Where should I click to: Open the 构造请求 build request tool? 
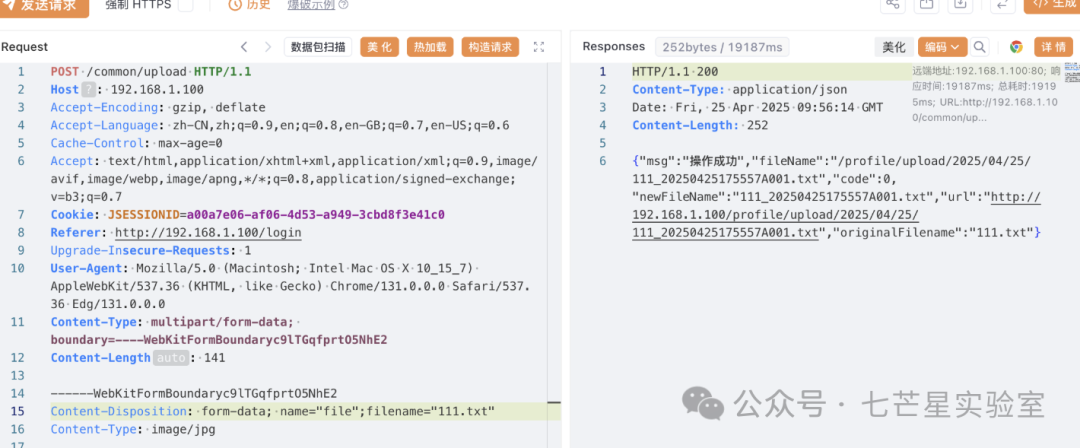490,47
